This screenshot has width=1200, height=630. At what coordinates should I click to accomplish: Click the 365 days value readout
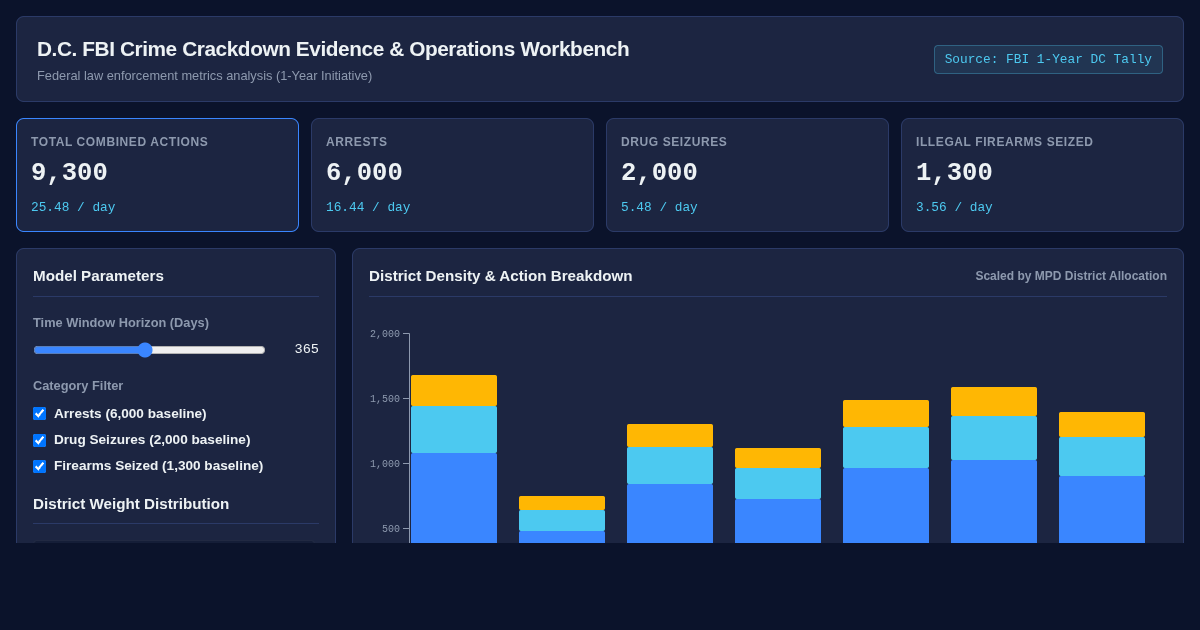point(306,349)
